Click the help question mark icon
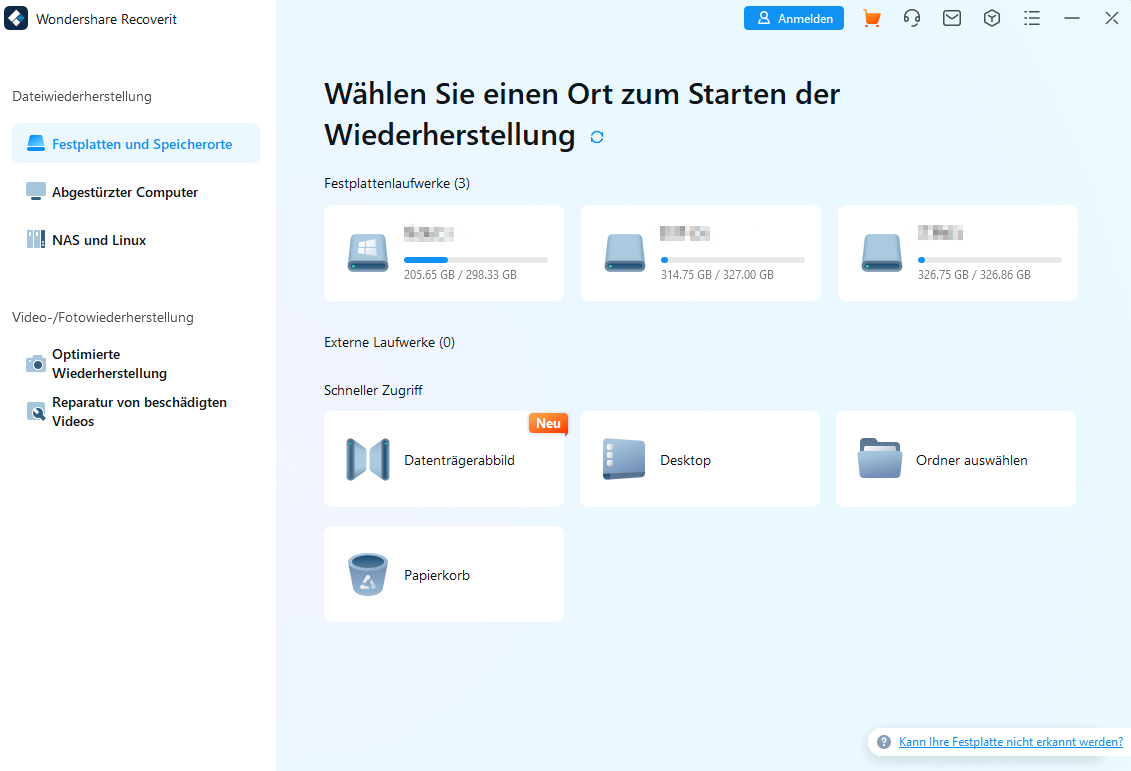This screenshot has height=771, width=1131. point(884,742)
